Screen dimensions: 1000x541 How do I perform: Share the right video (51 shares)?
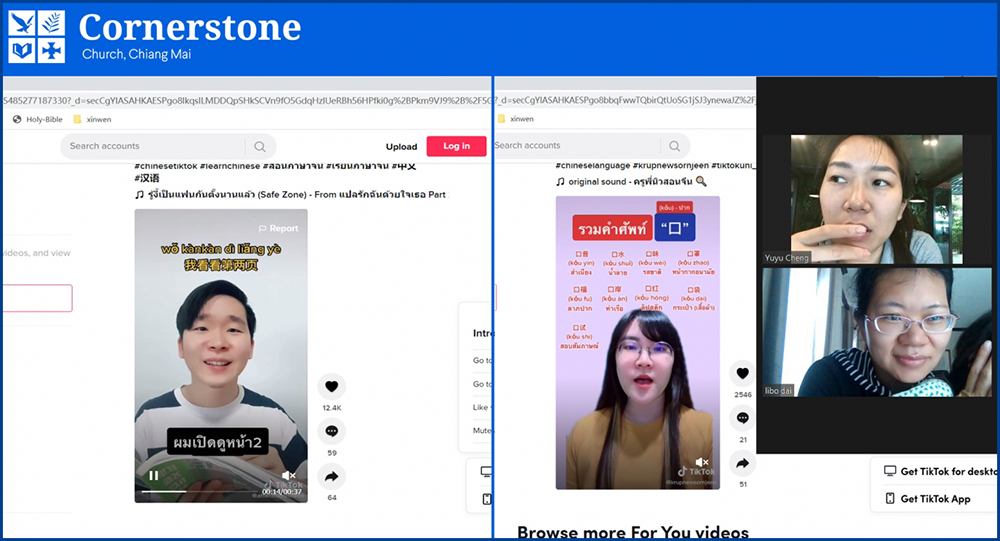[x=742, y=463]
